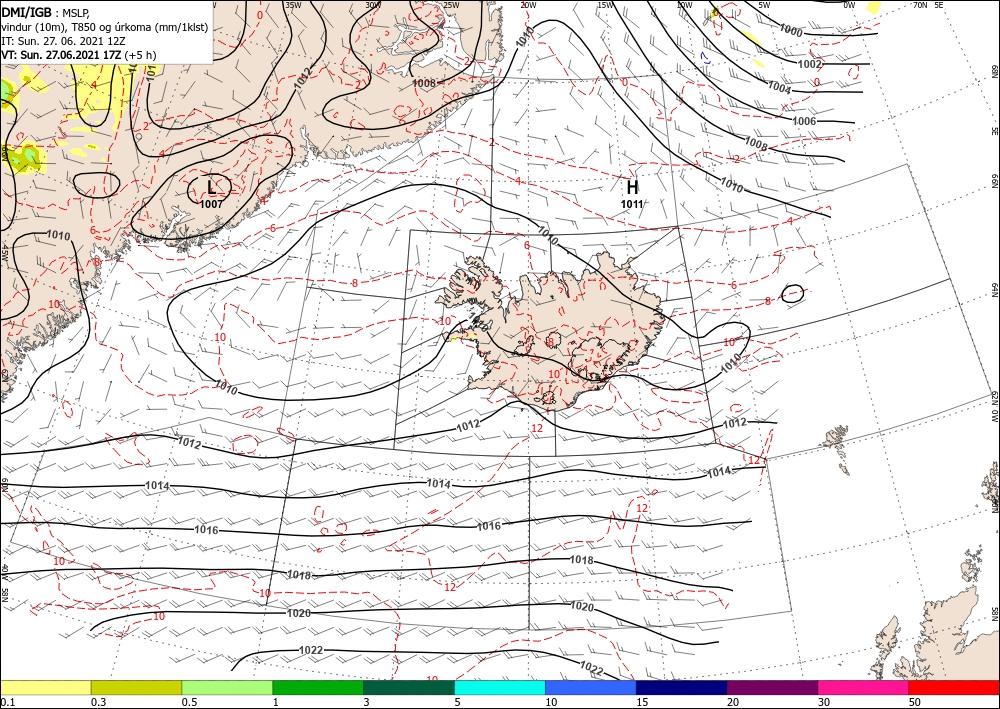The height and width of the screenshot is (709, 1000).
Task: Click the '1007' low pressure value
Action: click(211, 204)
